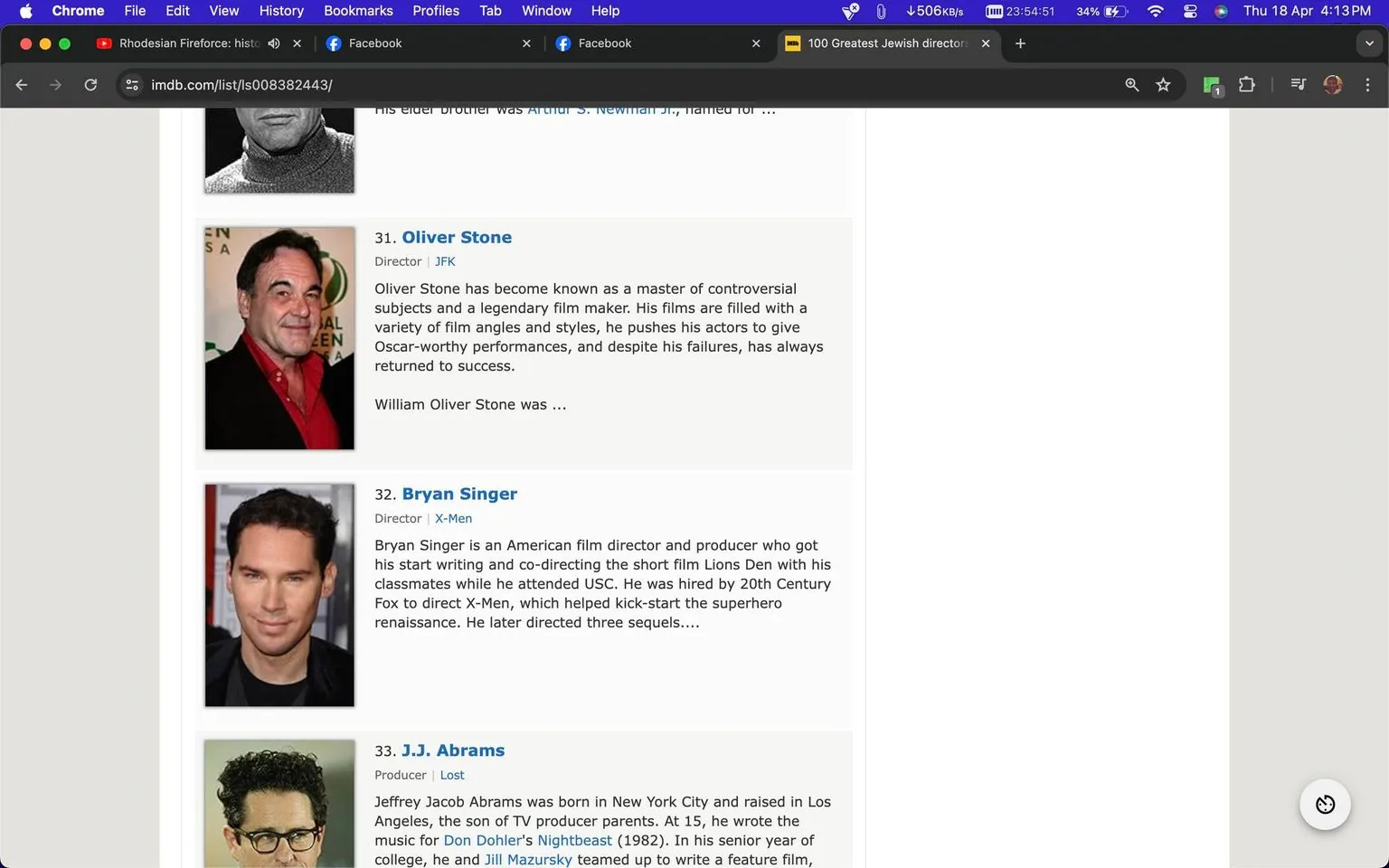Open the Chrome profile avatar

click(1332, 84)
